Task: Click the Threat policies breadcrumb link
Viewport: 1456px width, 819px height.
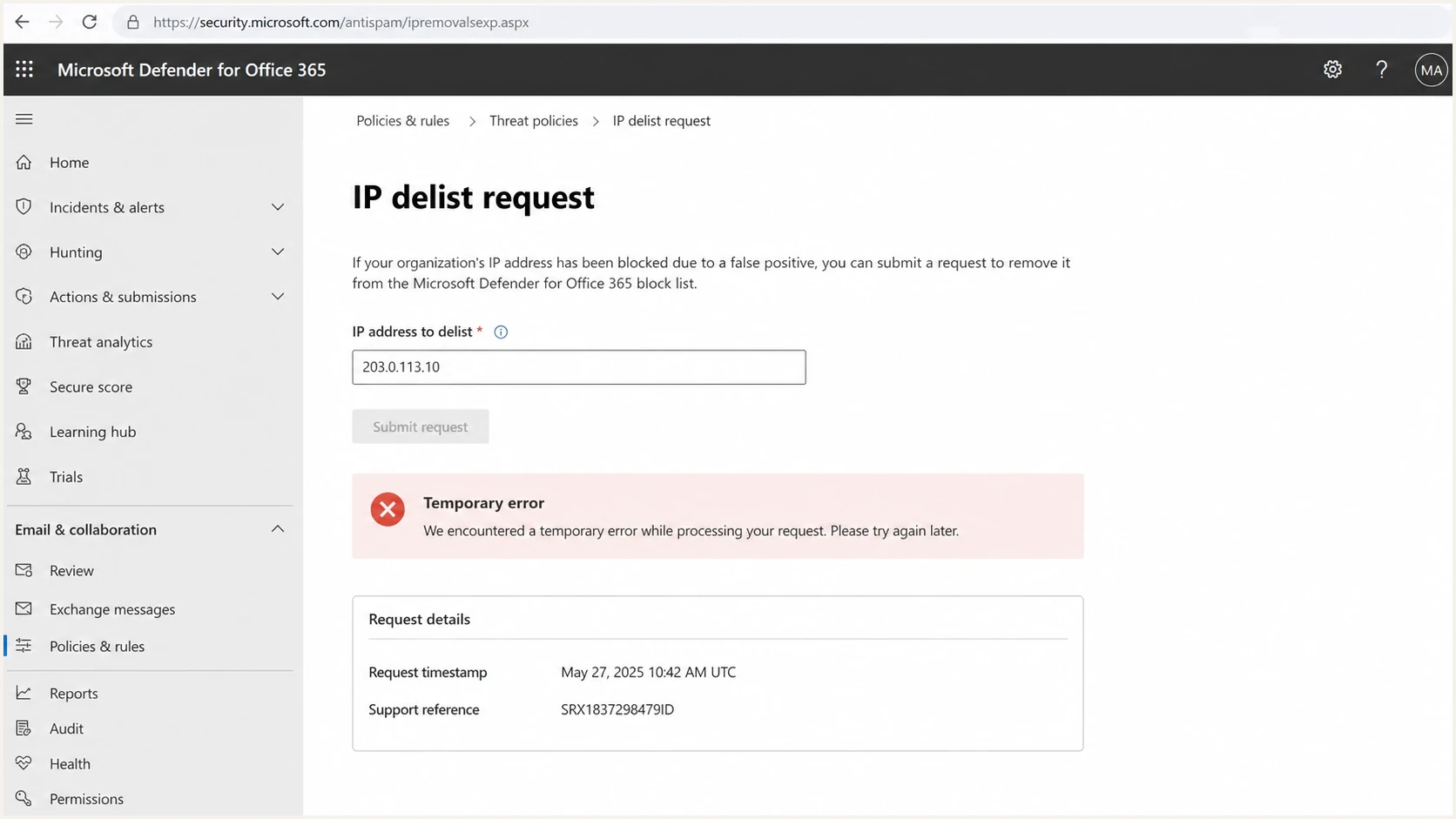Action: 534,121
